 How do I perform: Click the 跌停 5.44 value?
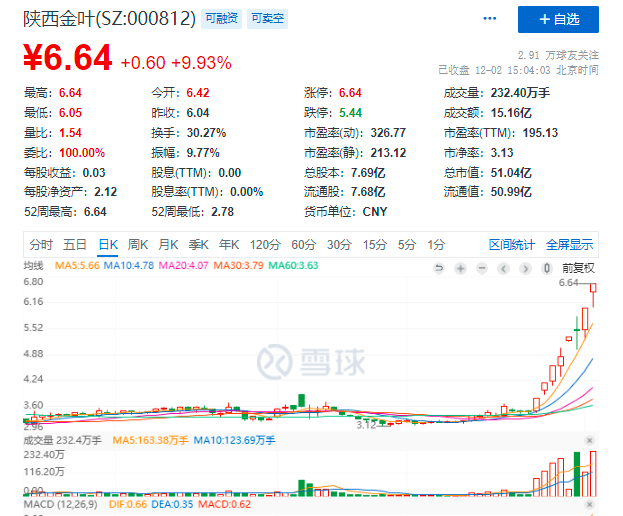point(350,113)
